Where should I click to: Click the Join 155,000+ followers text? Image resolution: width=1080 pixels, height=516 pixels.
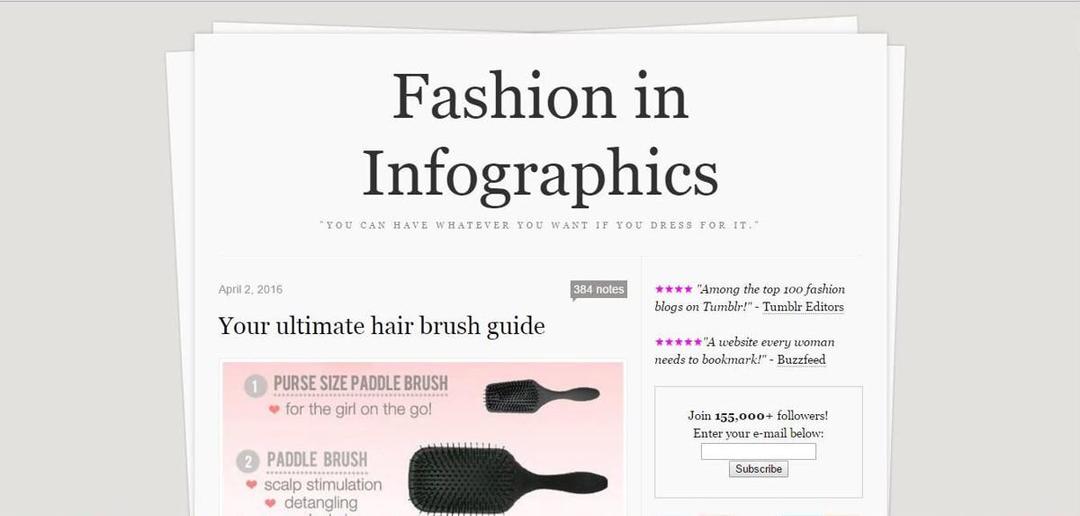(758, 416)
